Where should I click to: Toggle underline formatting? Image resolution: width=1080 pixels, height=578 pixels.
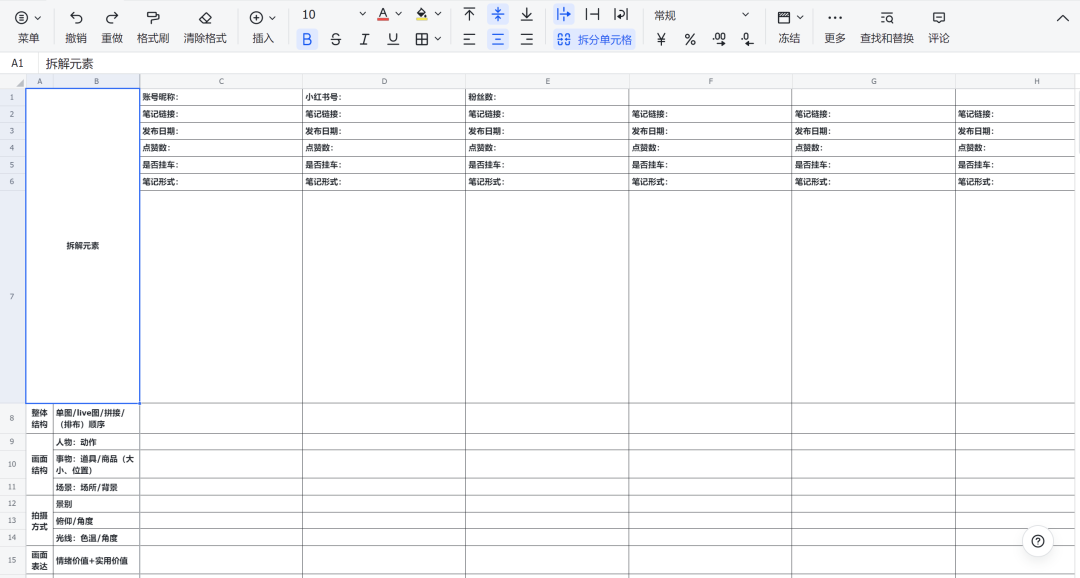click(x=393, y=39)
